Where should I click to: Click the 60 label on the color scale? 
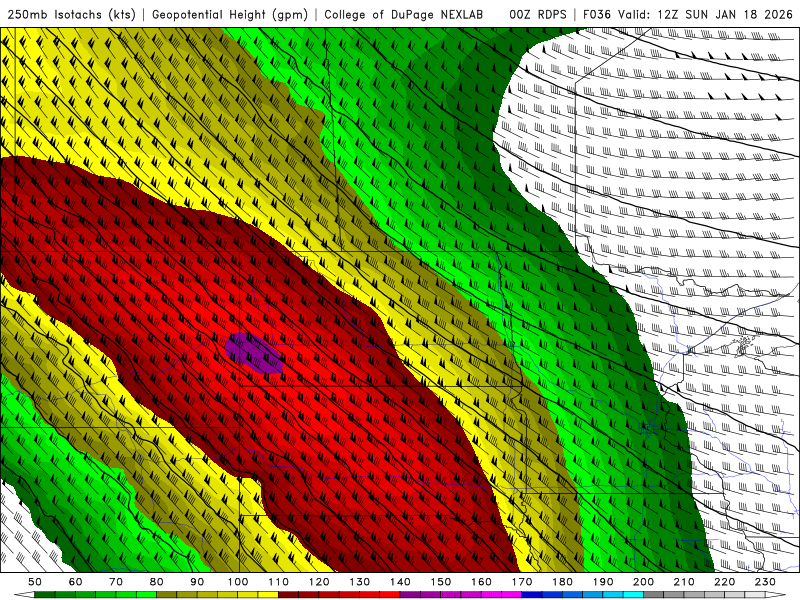(76, 582)
